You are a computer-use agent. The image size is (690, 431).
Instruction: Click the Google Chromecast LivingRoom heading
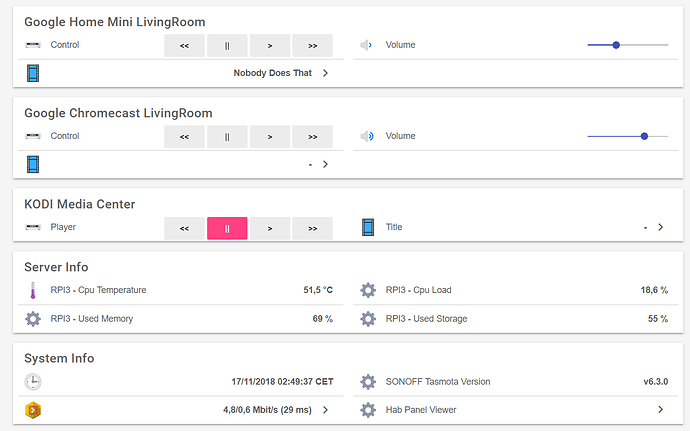[x=118, y=113]
